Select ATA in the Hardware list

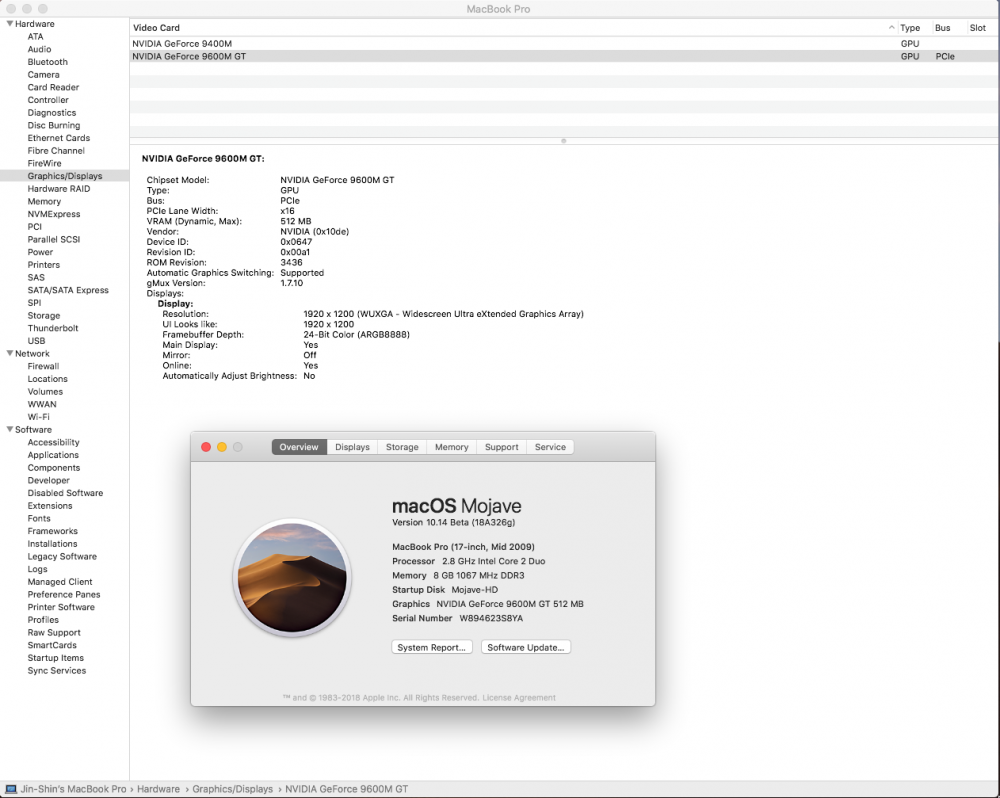point(36,36)
